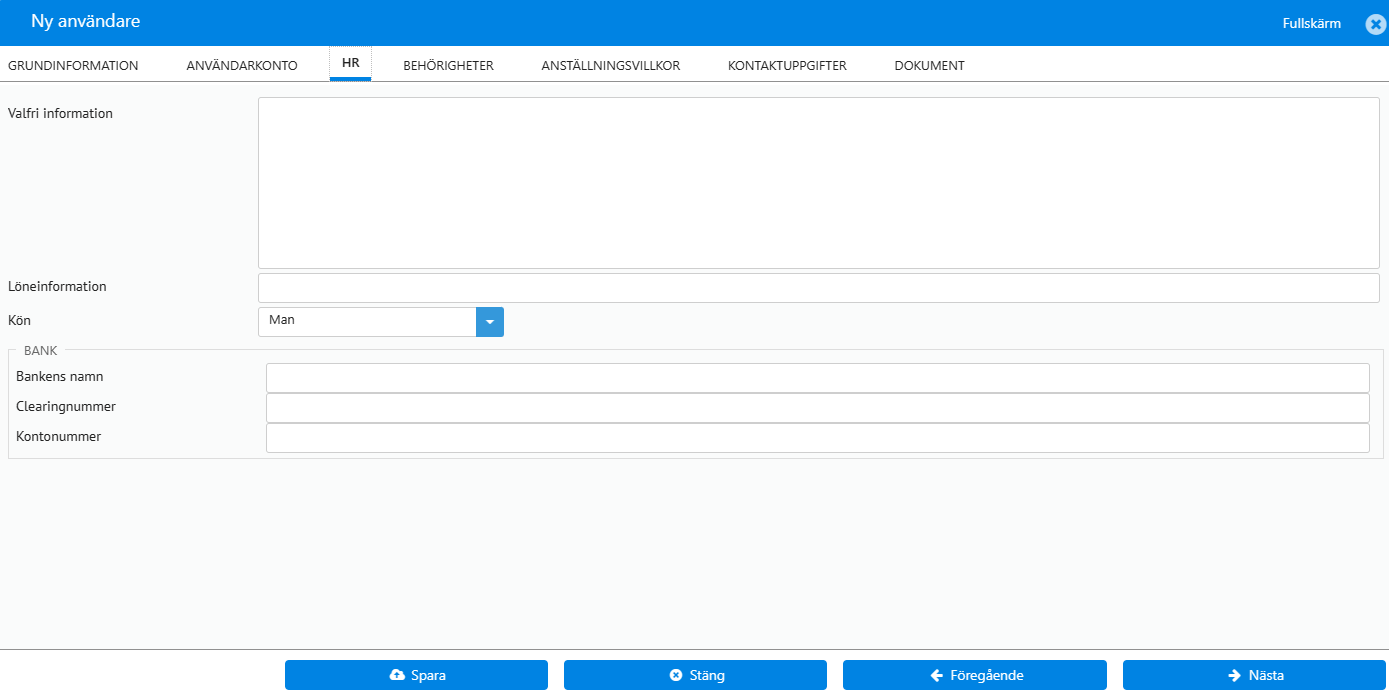
Task: Open the Kön dropdown arrow
Action: (x=490, y=322)
